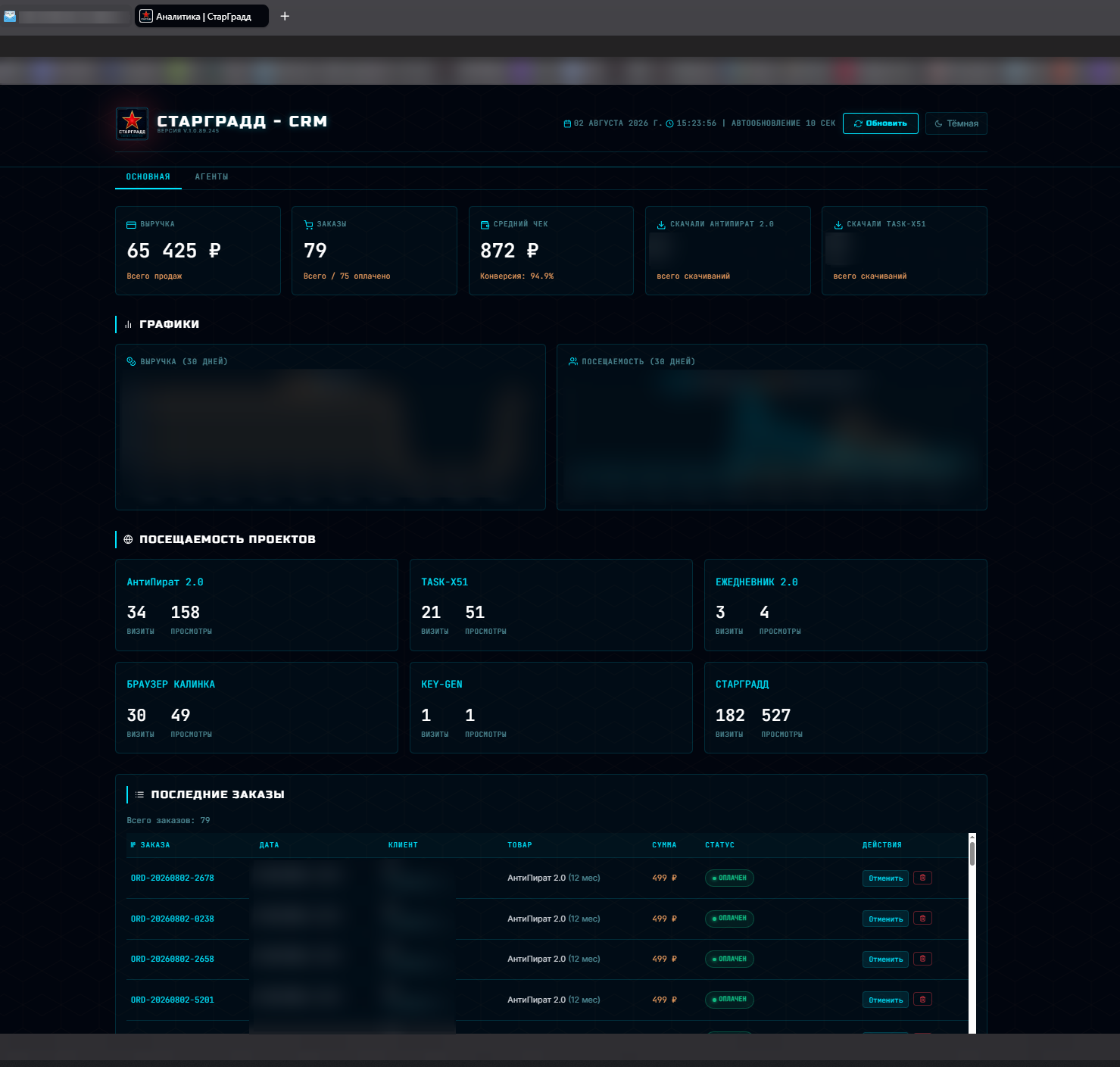Viewport: 1120px width, 1067px height.
Task: Cancel order ORD-20260802-2678 with Отменить
Action: pyautogui.click(x=885, y=878)
